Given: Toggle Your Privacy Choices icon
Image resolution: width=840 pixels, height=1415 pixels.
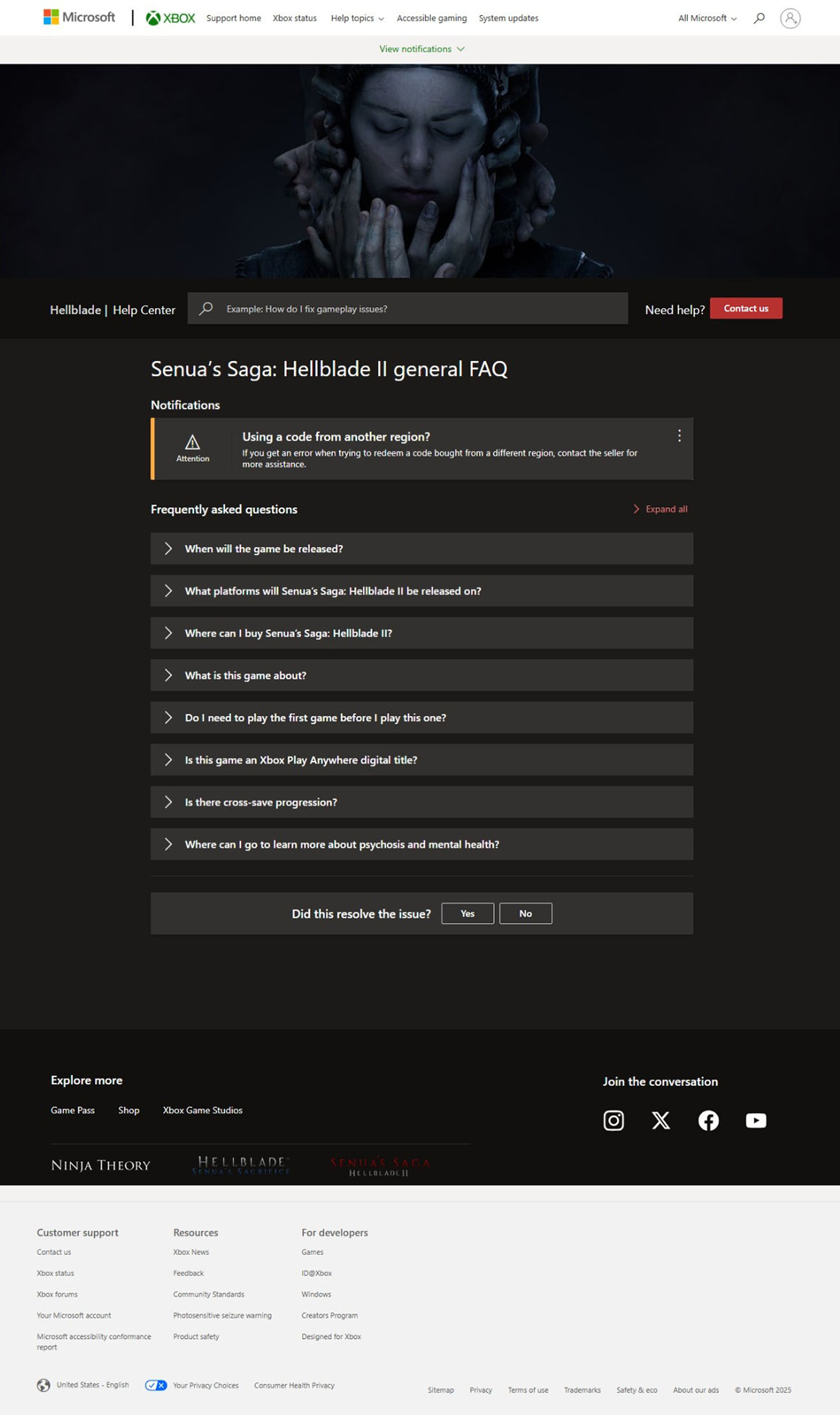Looking at the screenshot, I should pyautogui.click(x=156, y=1385).
